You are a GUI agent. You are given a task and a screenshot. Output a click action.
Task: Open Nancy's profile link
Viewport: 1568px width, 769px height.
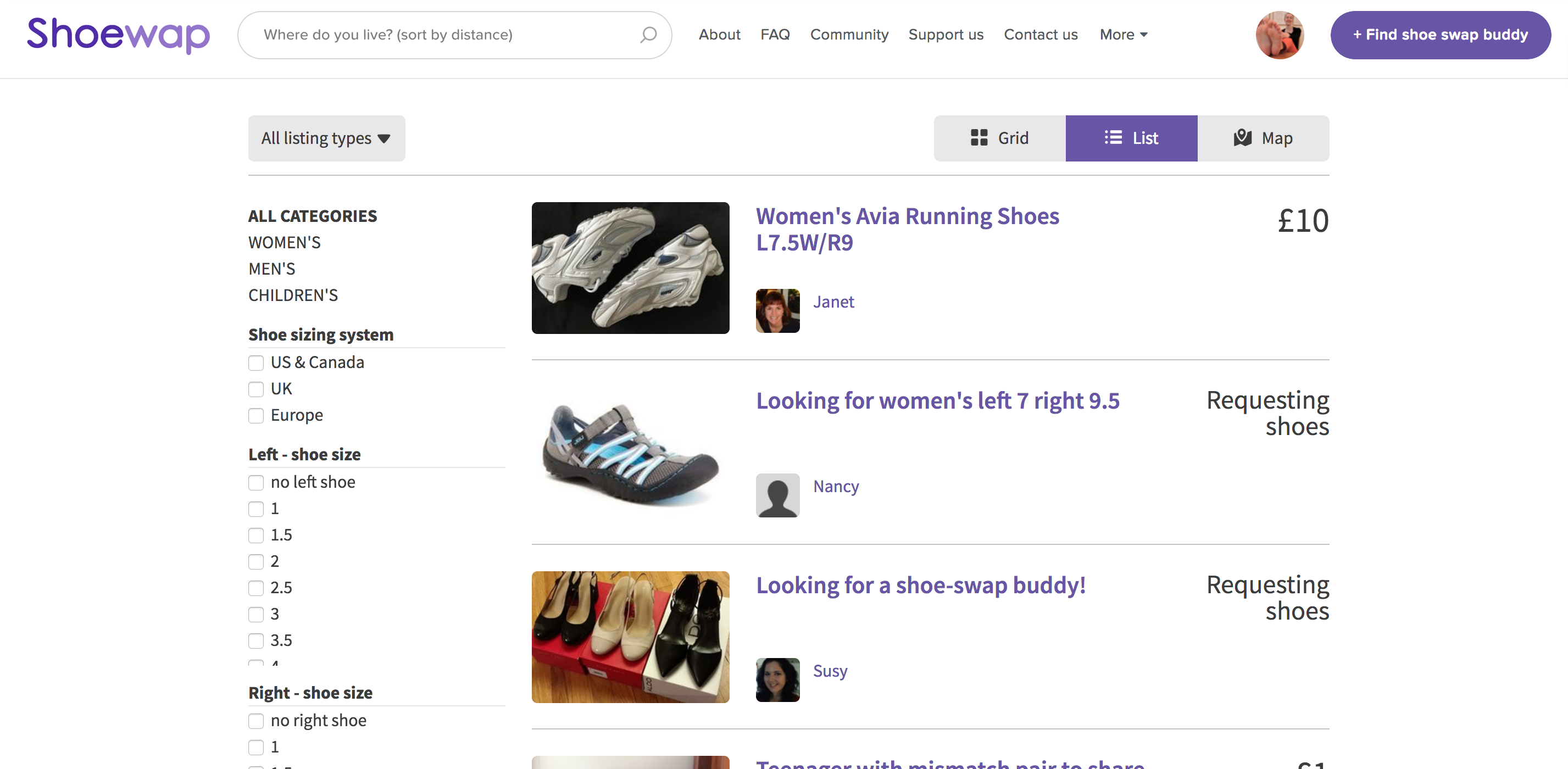point(836,487)
